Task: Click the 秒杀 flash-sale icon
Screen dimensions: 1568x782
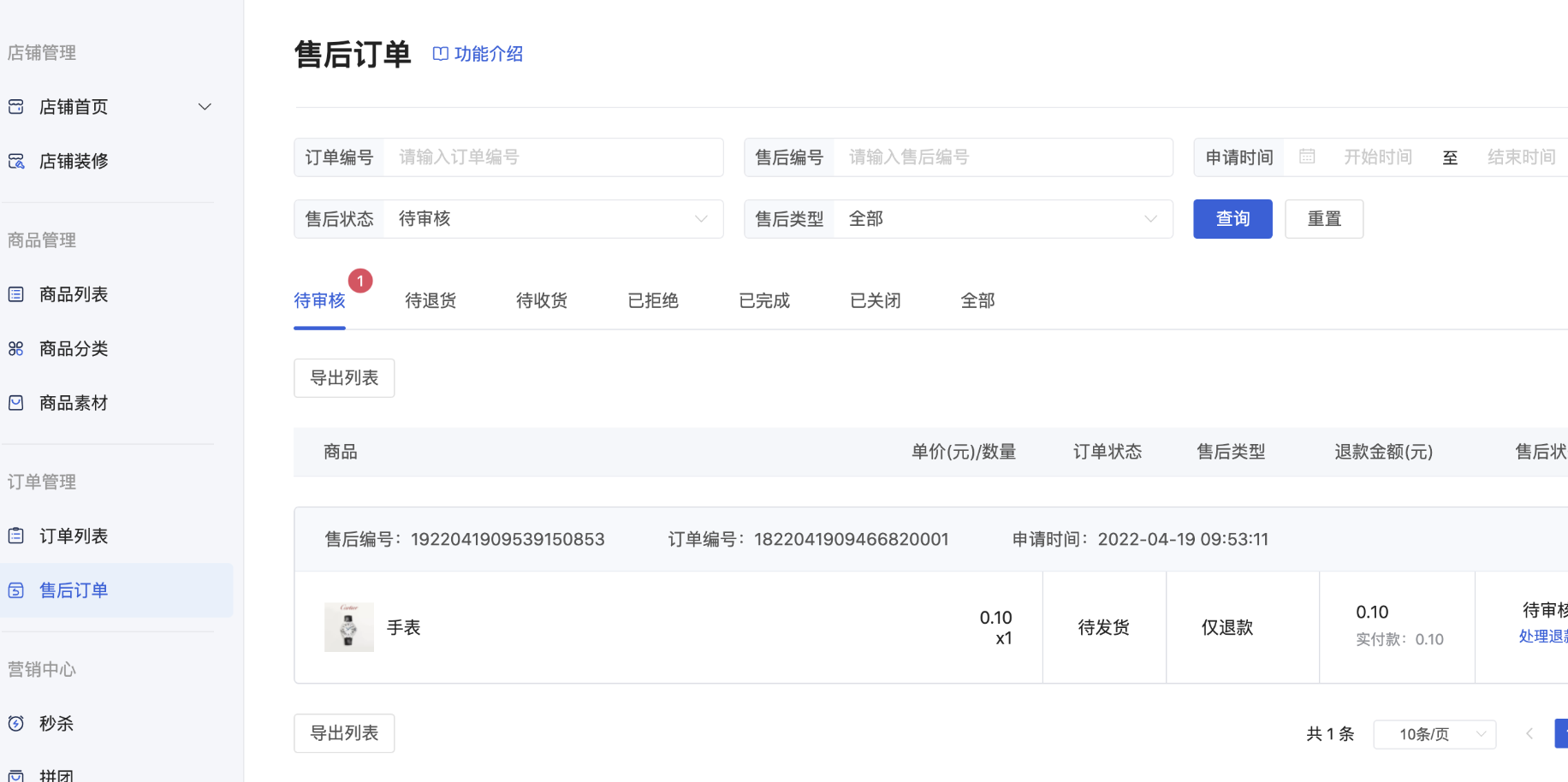Action: (x=16, y=723)
